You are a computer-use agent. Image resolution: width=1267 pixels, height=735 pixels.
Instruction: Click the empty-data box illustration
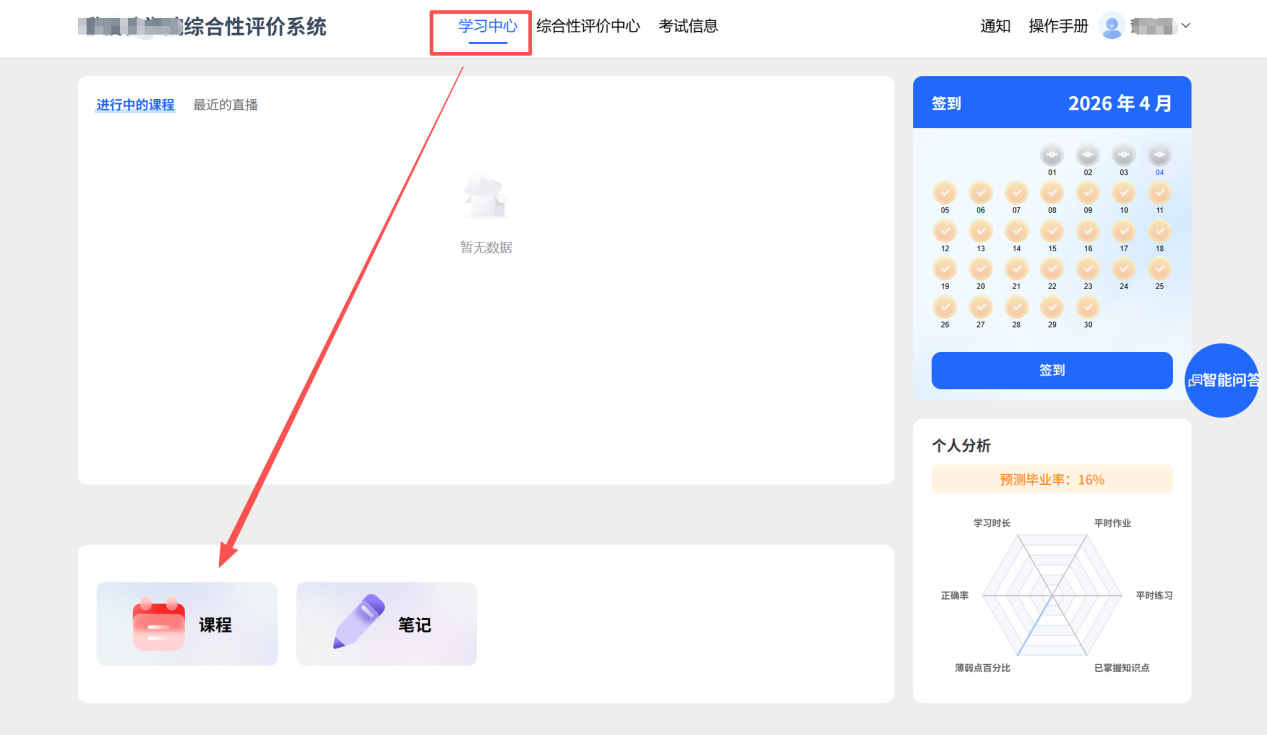point(486,196)
